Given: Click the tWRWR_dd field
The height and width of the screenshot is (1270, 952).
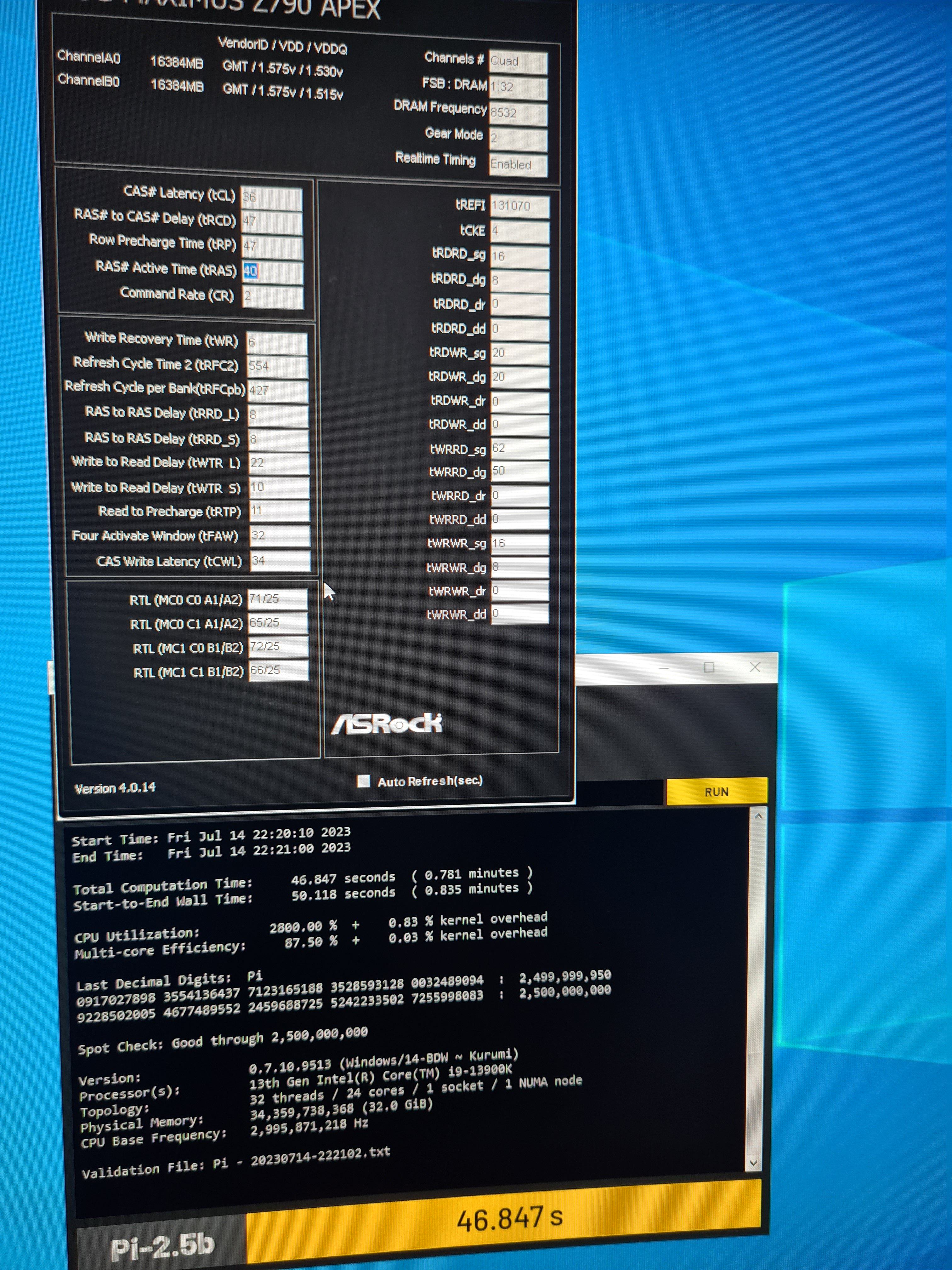Looking at the screenshot, I should (519, 614).
